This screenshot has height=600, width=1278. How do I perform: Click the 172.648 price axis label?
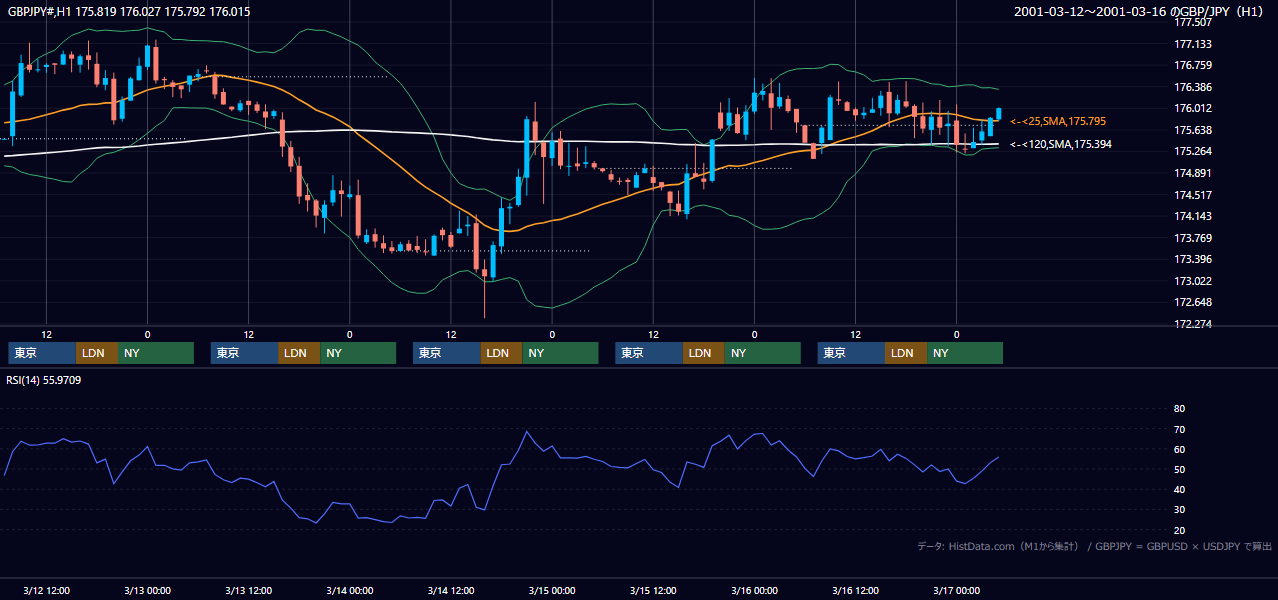coord(1193,302)
